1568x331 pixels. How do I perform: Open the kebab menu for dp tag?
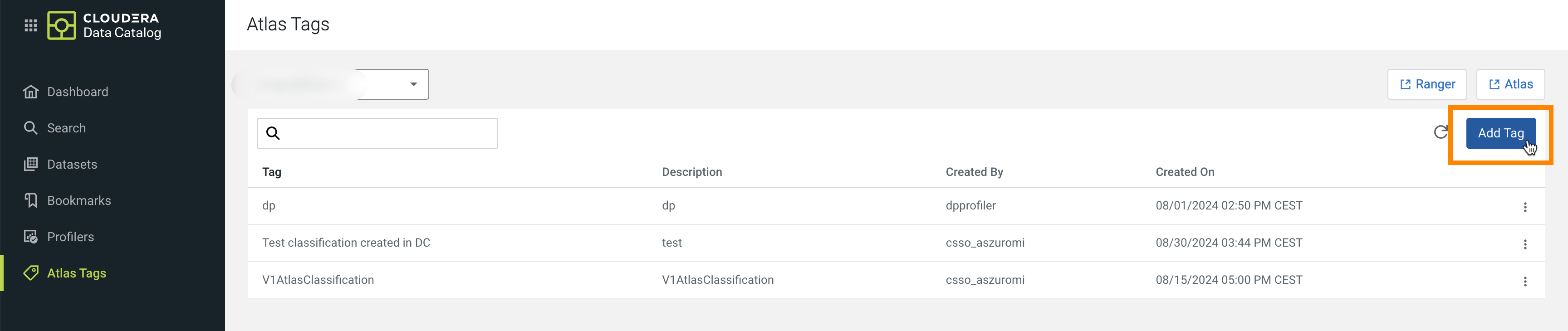[x=1525, y=207]
